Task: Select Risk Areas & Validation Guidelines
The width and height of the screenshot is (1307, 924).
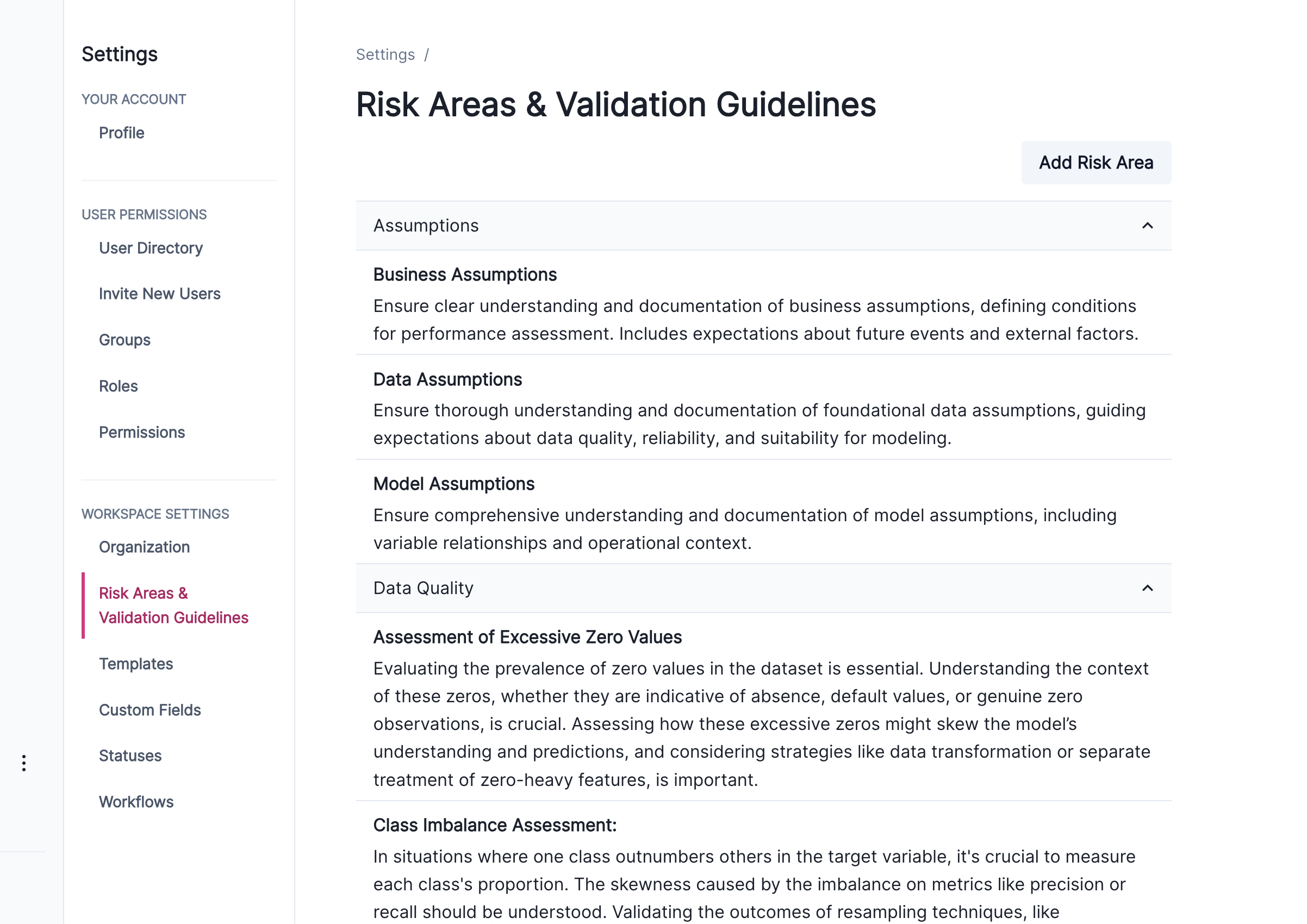Action: (173, 605)
